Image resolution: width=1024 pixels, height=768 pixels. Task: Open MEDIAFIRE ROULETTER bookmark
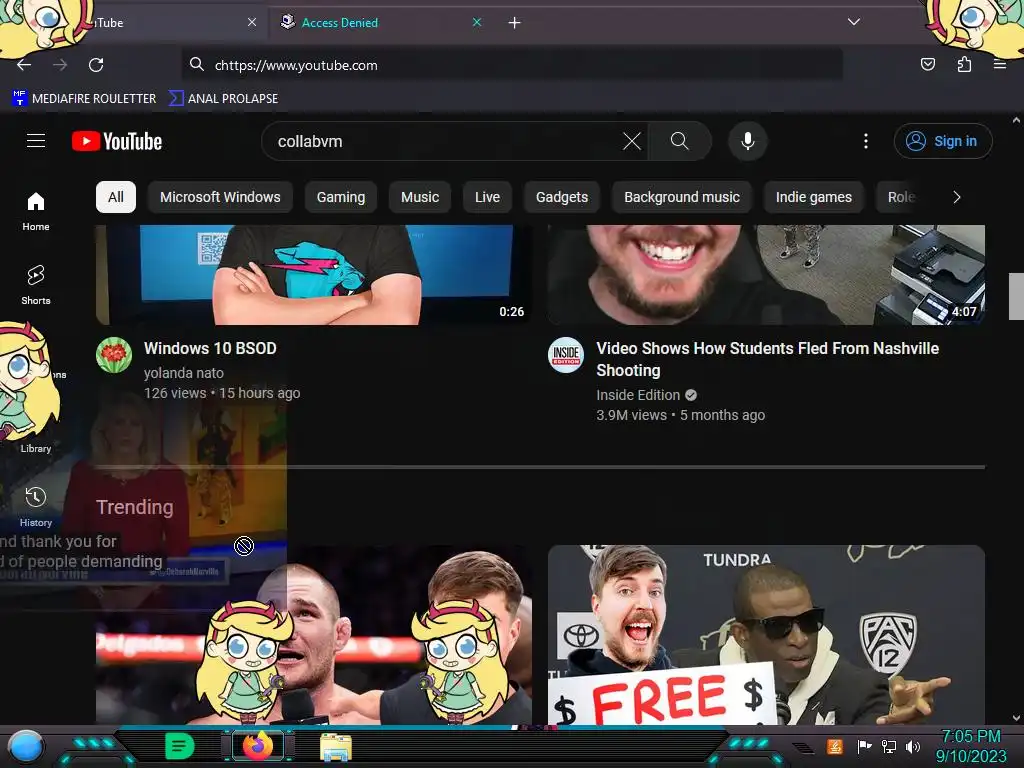click(84, 99)
